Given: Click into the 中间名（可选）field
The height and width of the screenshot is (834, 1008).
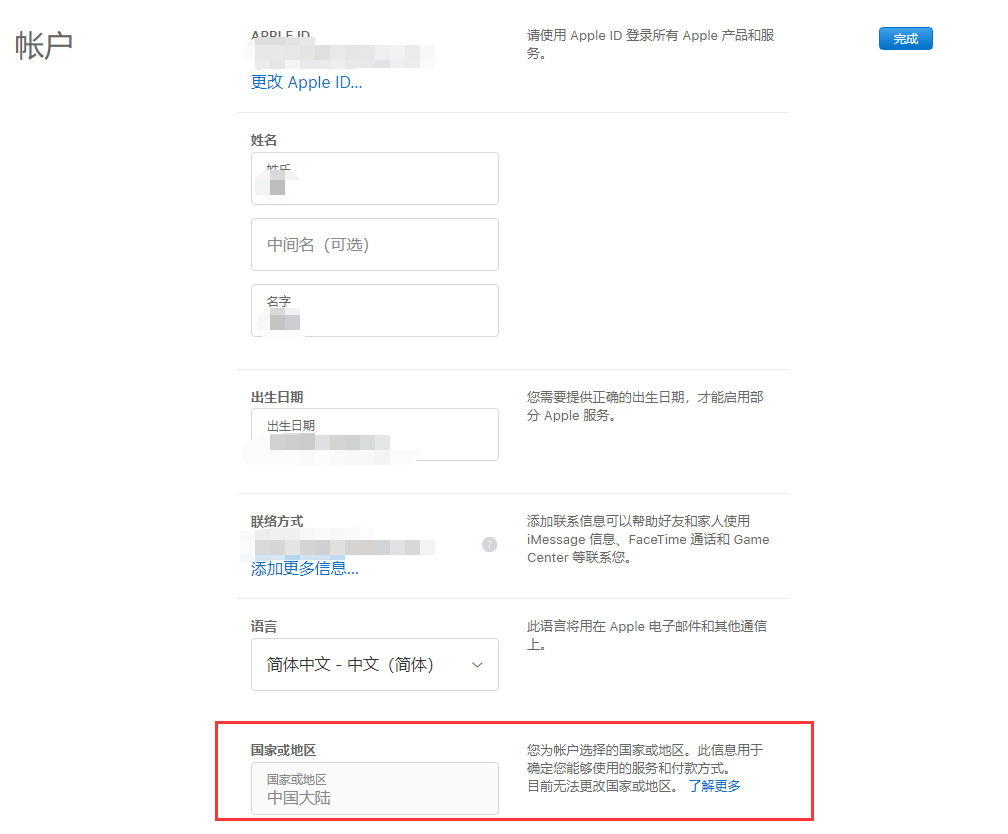Looking at the screenshot, I should point(374,245).
